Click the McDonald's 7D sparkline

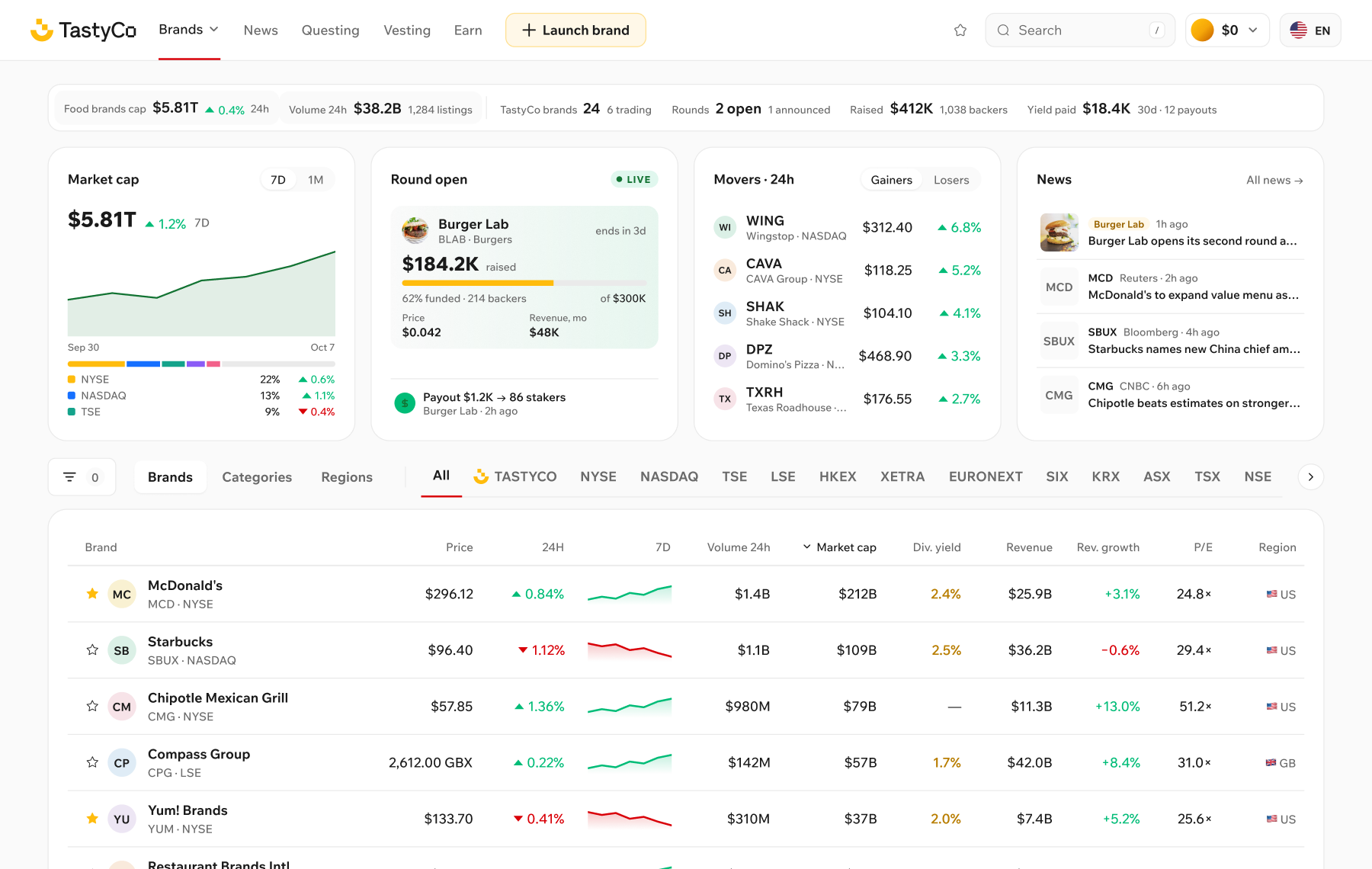[630, 594]
